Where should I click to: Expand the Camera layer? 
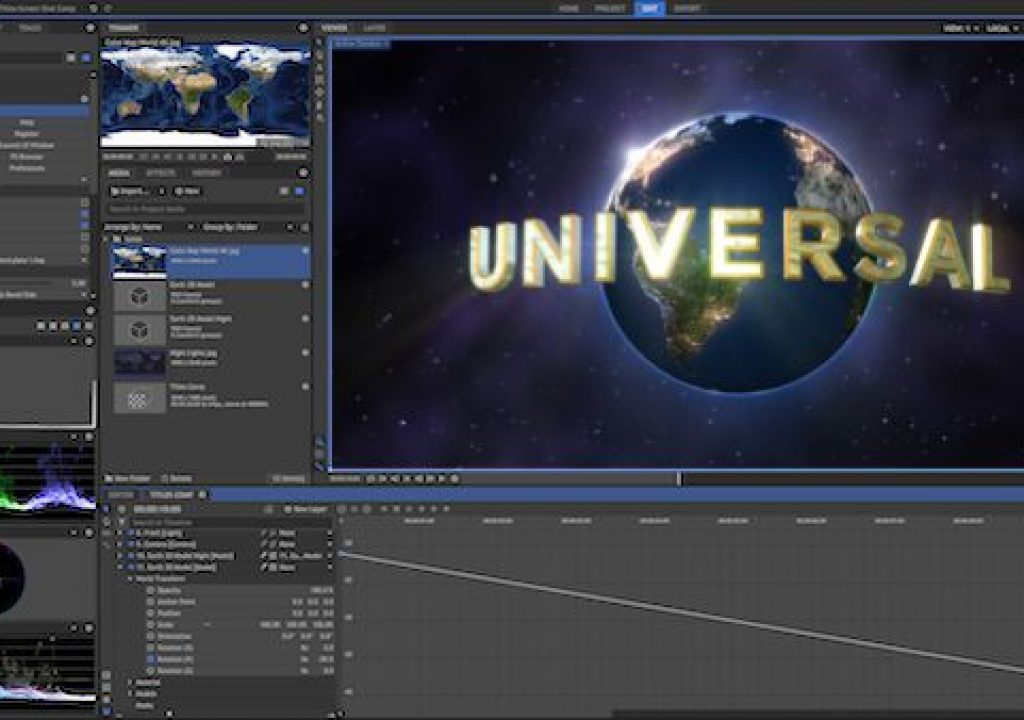tap(120, 544)
